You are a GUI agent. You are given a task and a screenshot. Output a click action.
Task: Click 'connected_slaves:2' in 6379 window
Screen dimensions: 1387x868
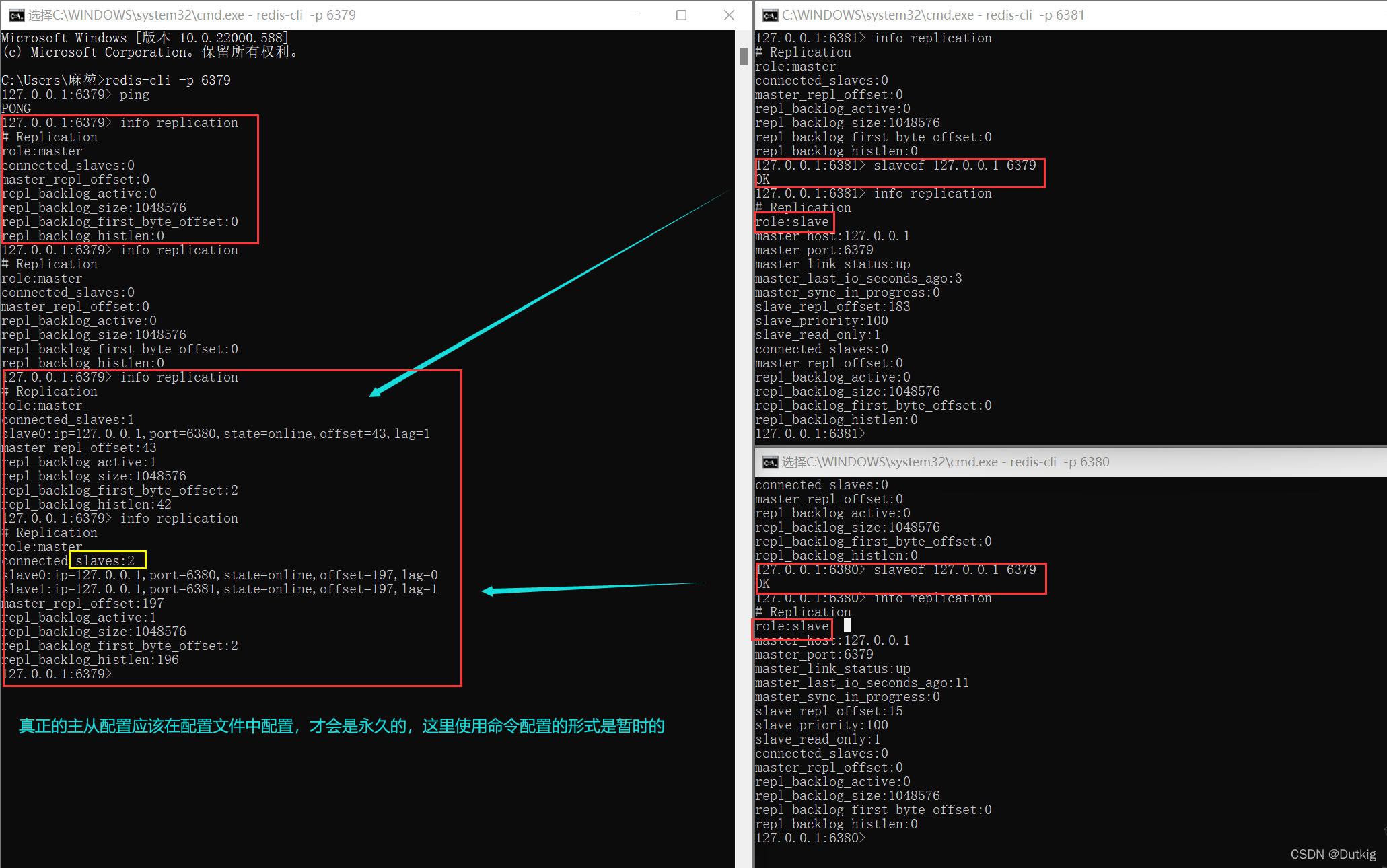point(68,561)
